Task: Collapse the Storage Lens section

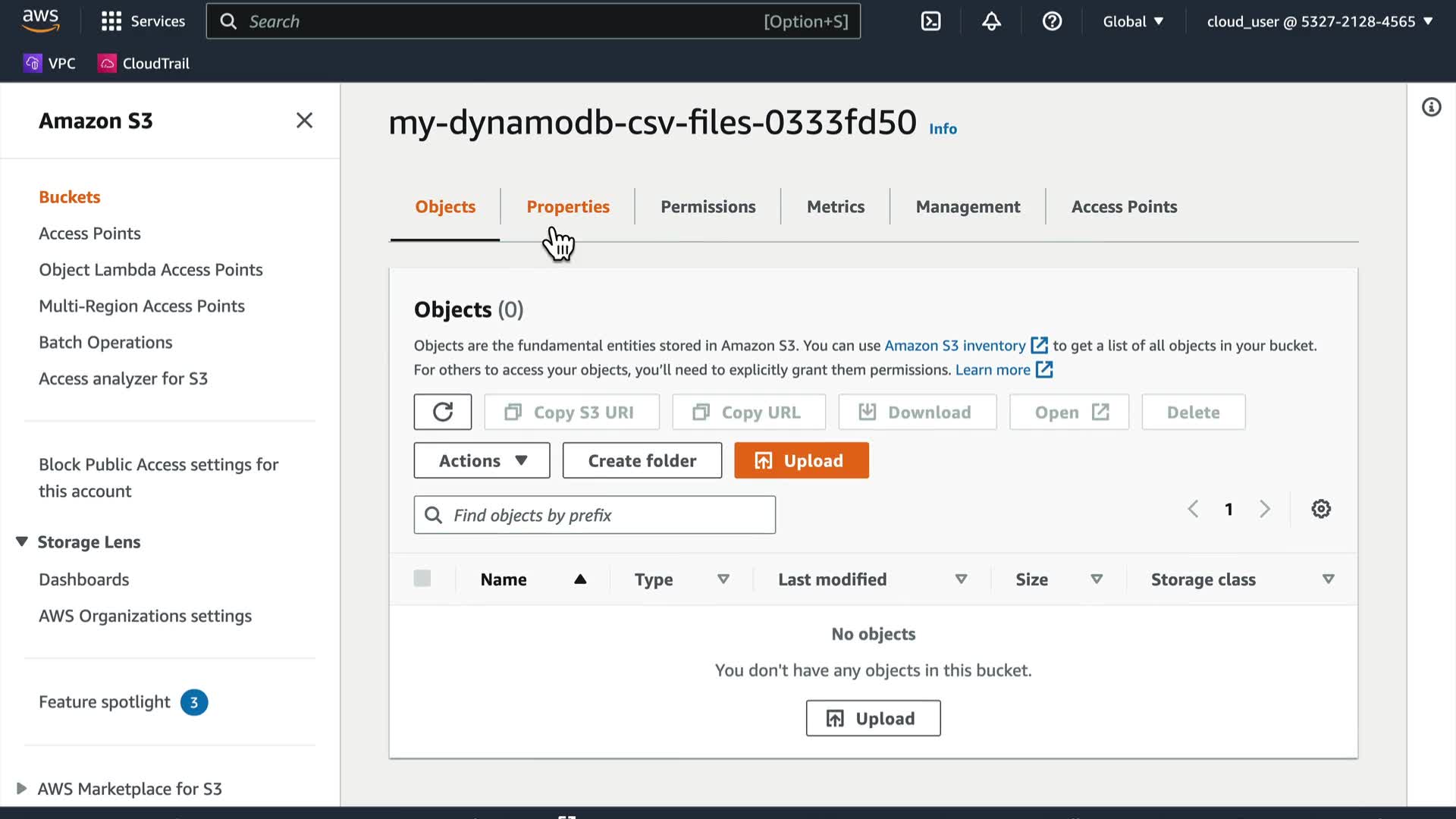Action: 21,541
